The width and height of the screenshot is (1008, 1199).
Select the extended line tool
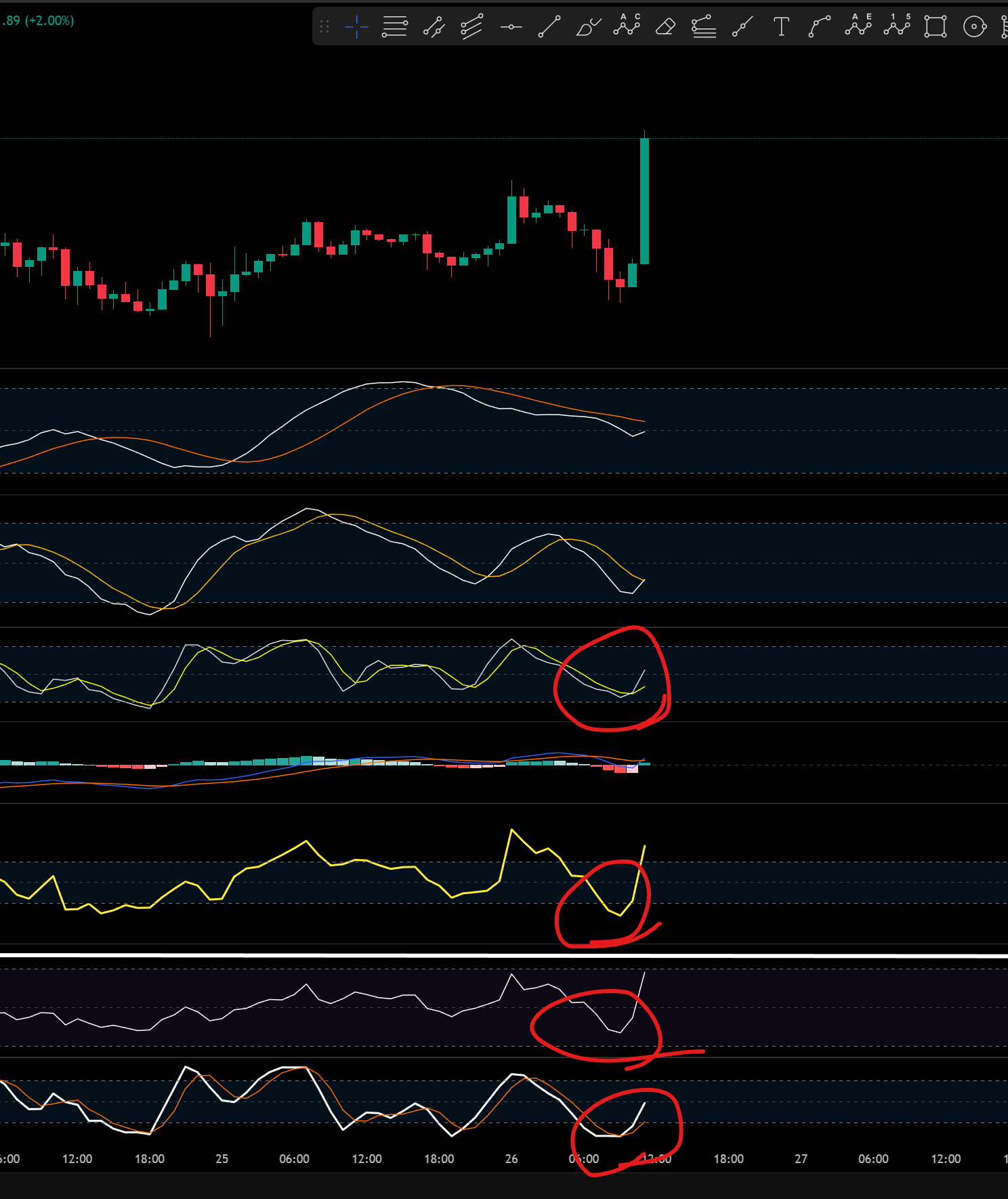(742, 27)
